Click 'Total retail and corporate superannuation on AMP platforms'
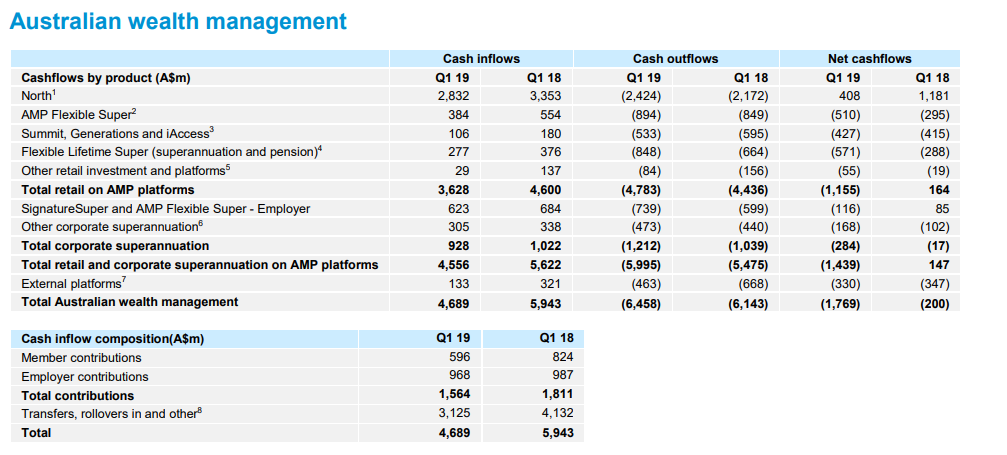1007x455 pixels. click(x=200, y=264)
